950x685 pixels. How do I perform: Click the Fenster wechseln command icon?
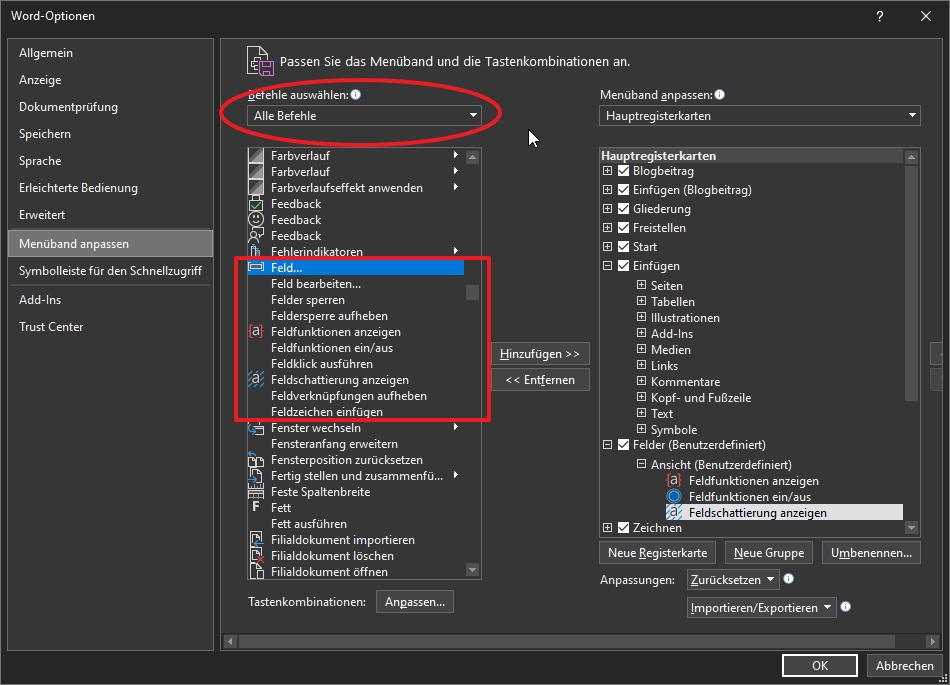coord(256,428)
